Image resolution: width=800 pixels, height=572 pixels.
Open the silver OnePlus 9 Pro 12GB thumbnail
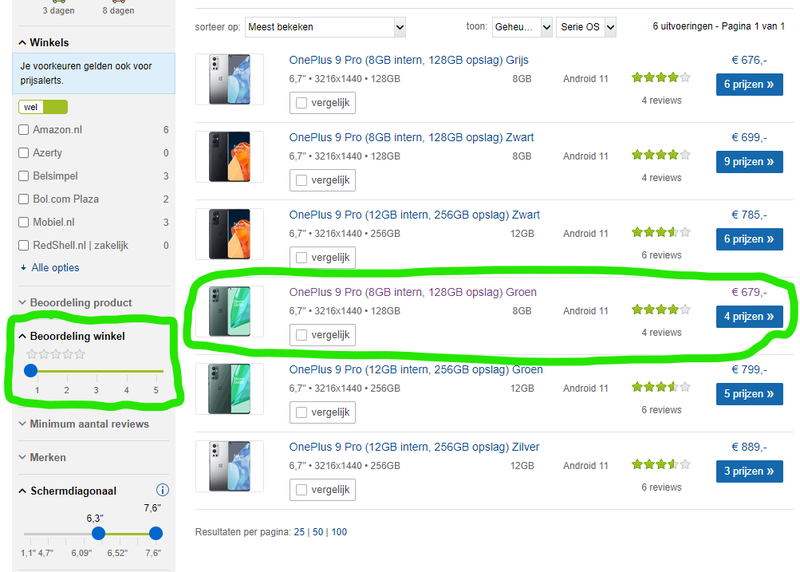(x=230, y=466)
